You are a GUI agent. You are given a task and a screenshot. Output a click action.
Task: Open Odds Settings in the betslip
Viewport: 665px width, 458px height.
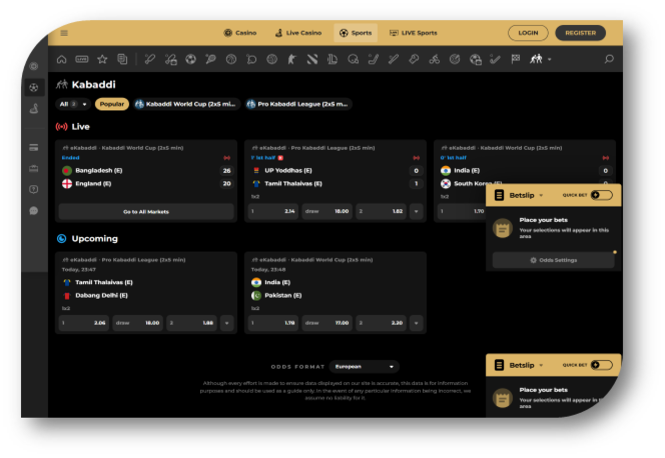pyautogui.click(x=553, y=260)
